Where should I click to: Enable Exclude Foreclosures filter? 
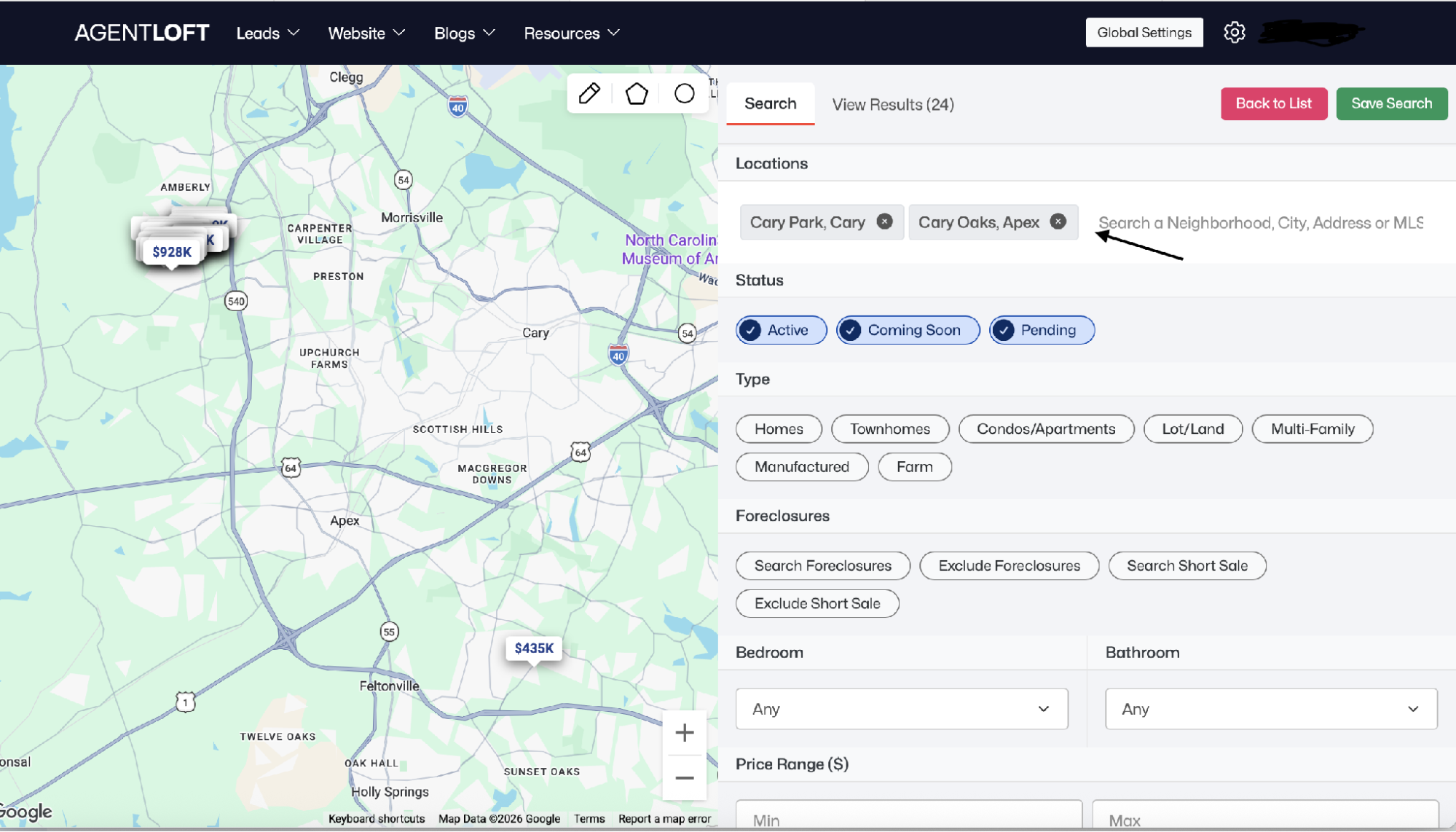tap(1010, 566)
